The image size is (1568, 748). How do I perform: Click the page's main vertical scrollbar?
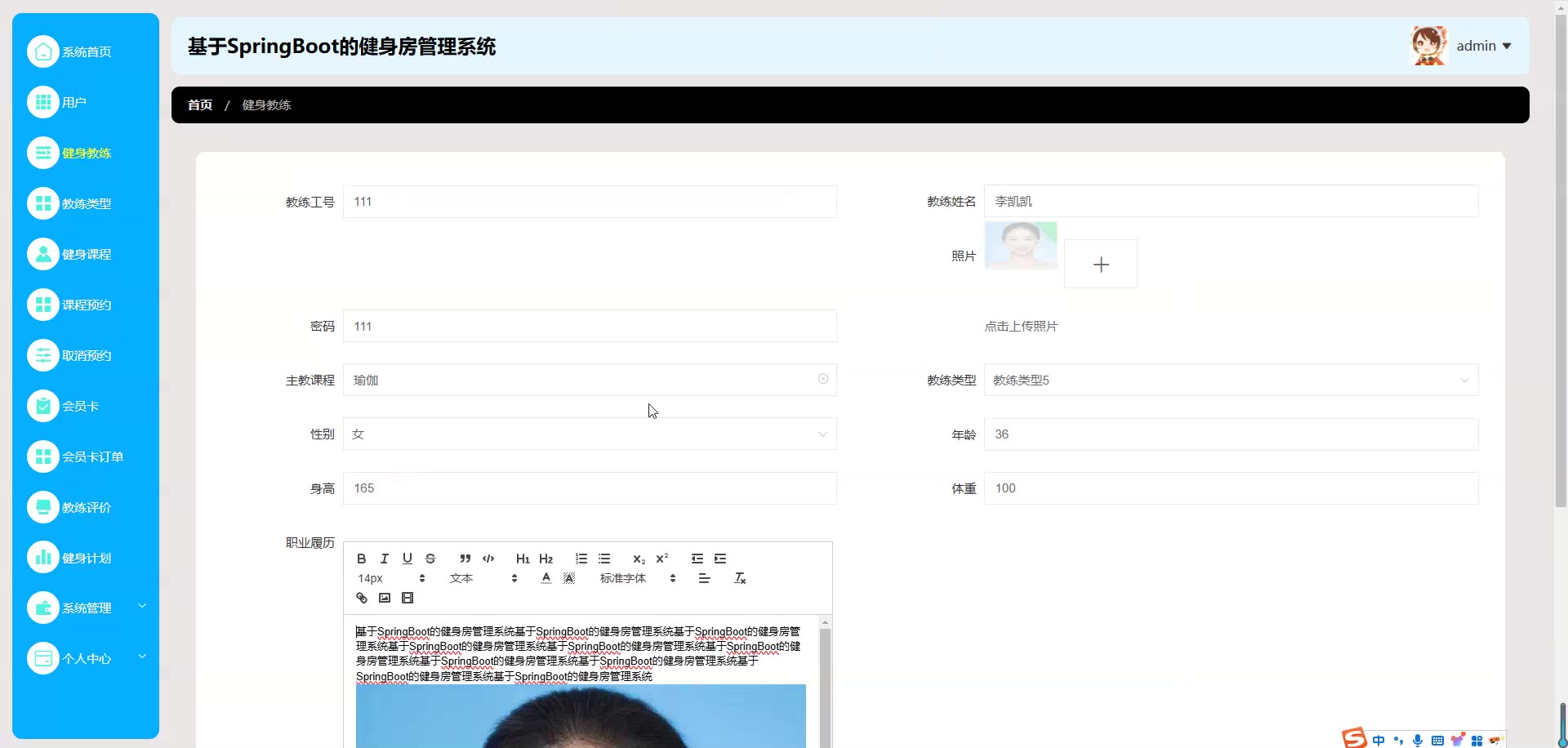coord(1561,261)
